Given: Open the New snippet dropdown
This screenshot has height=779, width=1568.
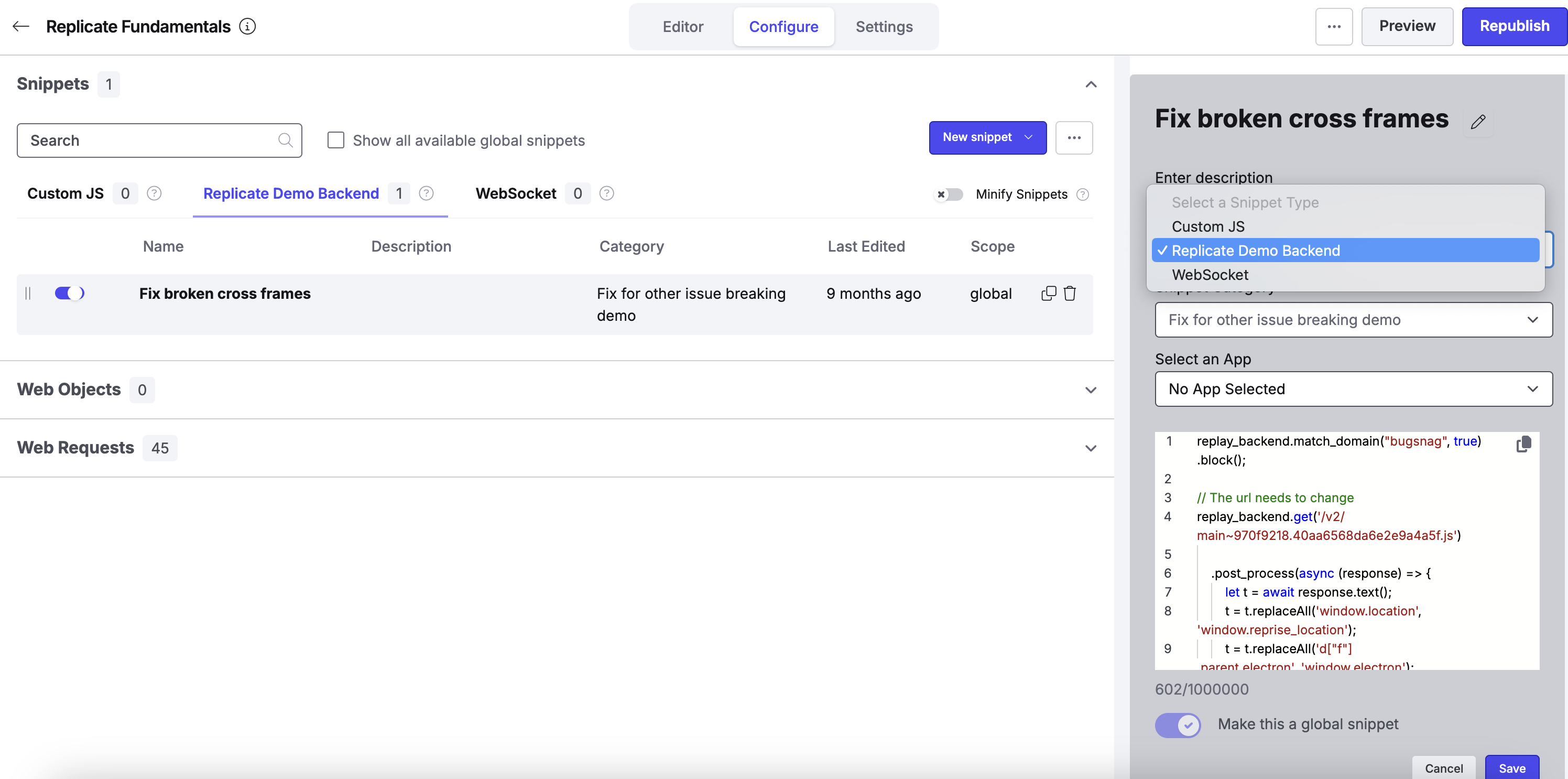Looking at the screenshot, I should [x=987, y=138].
